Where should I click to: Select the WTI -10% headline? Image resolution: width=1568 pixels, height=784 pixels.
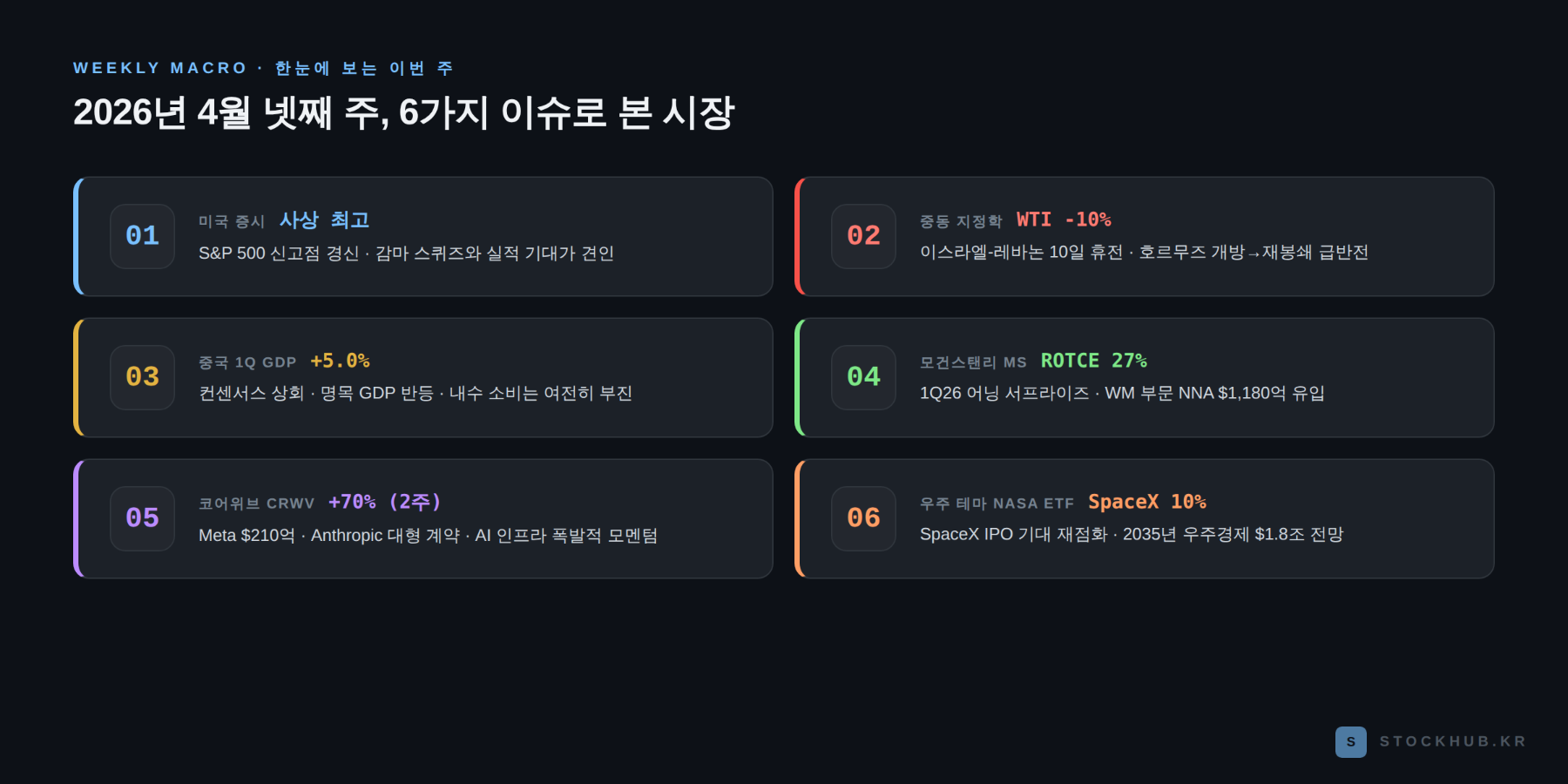pos(1064,220)
